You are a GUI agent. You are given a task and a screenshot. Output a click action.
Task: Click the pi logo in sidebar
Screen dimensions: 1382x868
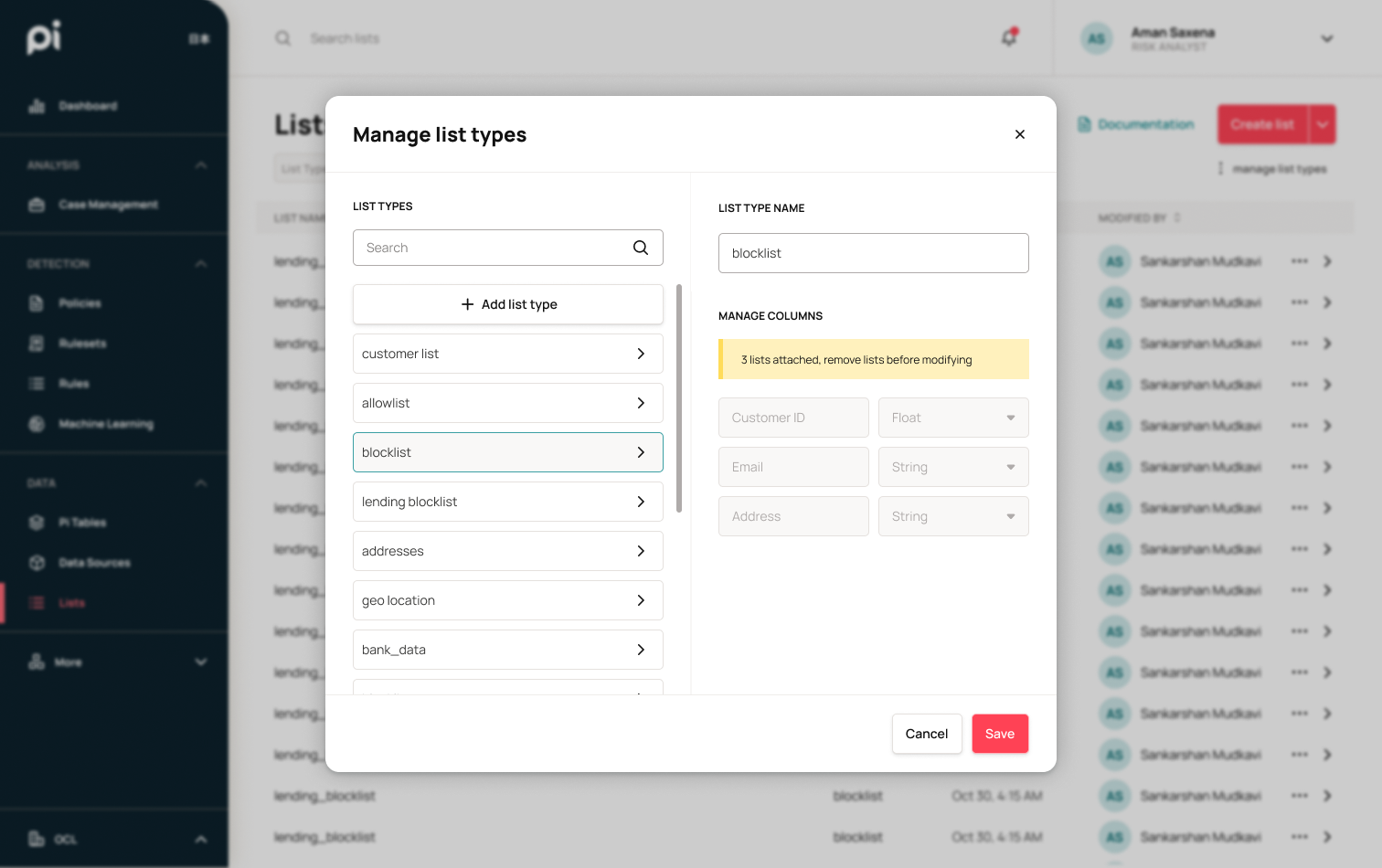[44, 37]
